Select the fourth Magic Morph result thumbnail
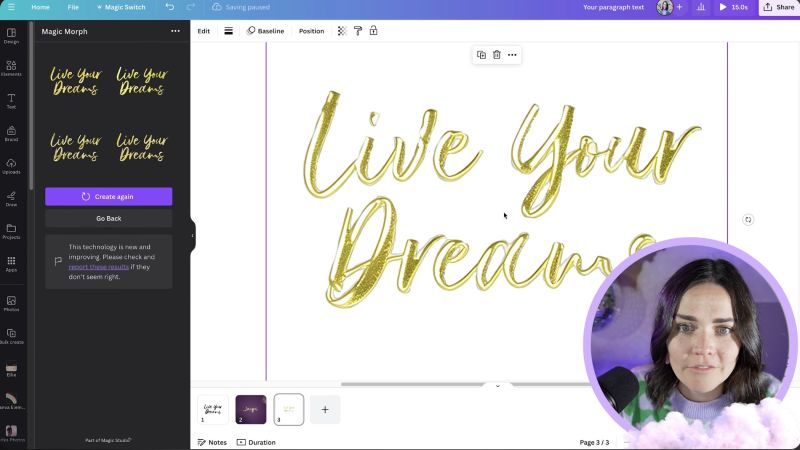The height and width of the screenshot is (450, 800). (x=142, y=147)
